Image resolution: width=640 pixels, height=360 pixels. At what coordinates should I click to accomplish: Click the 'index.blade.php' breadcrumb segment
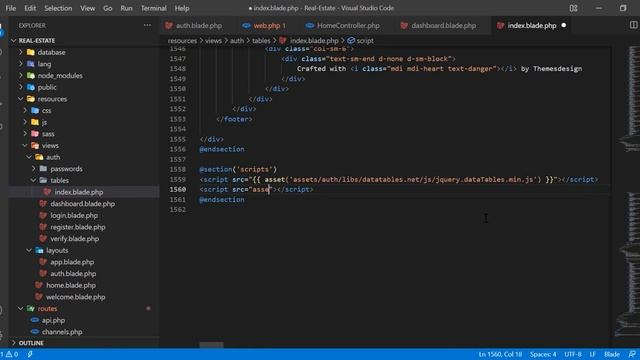314,40
